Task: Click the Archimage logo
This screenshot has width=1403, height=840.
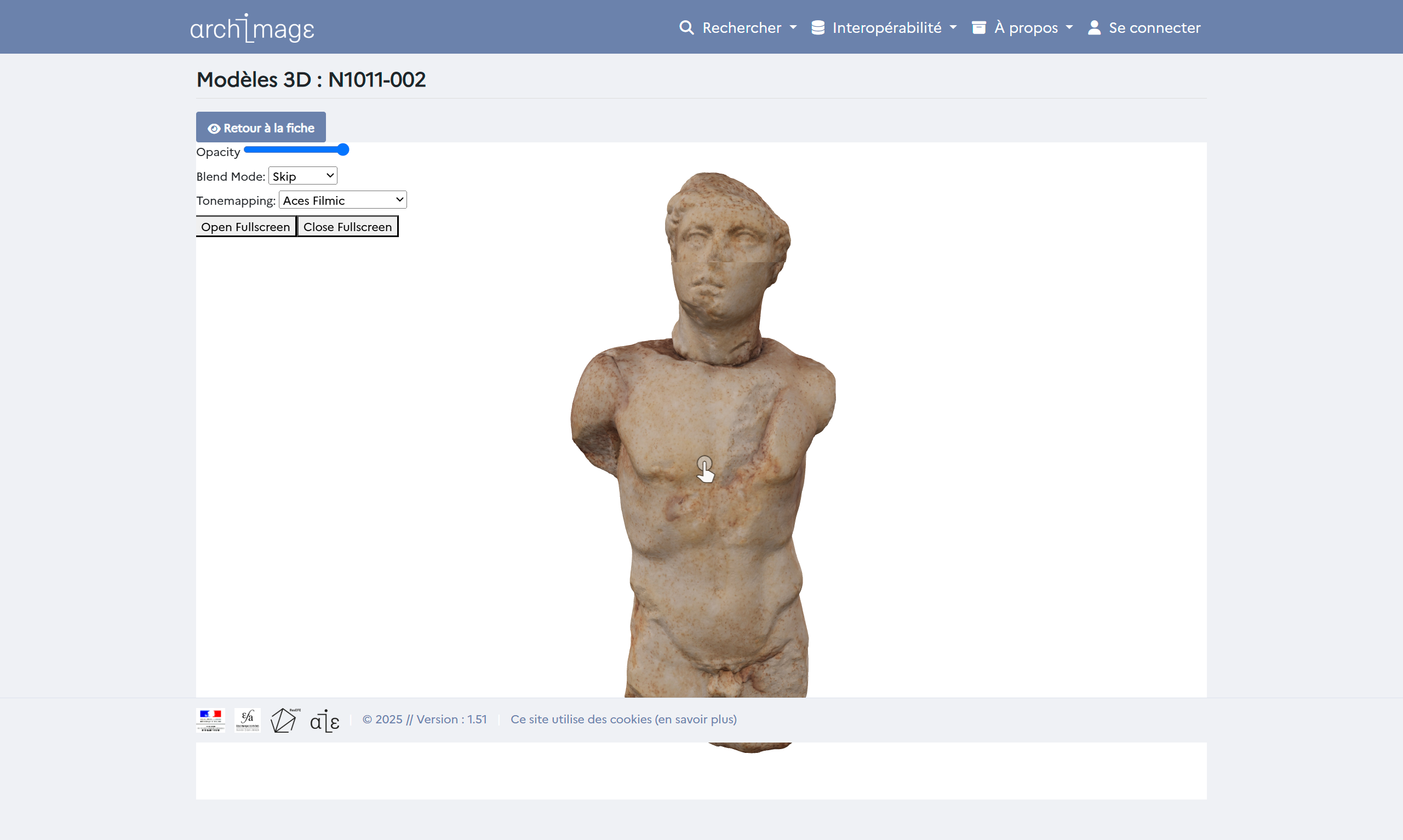Action: [x=252, y=28]
